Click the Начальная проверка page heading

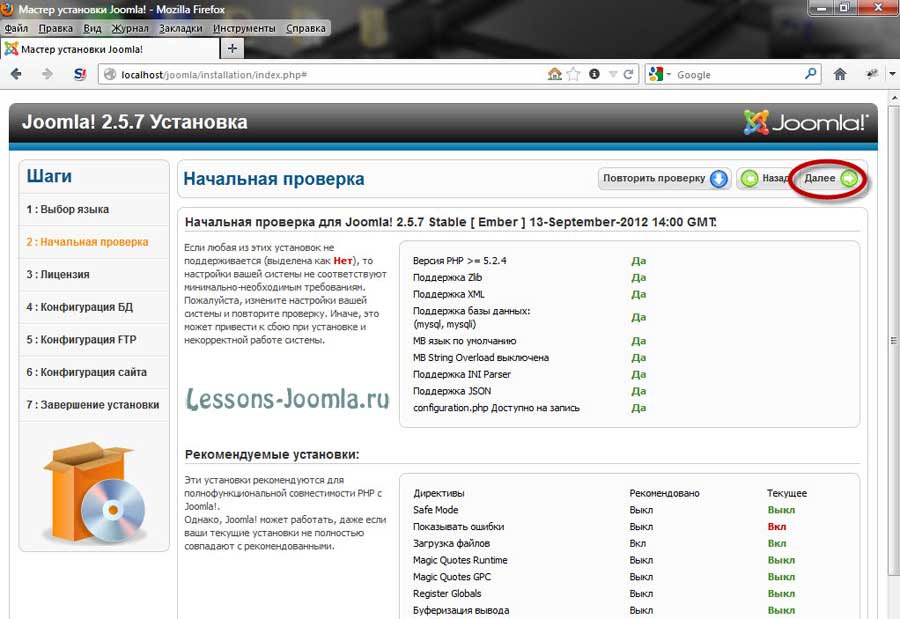[x=274, y=179]
